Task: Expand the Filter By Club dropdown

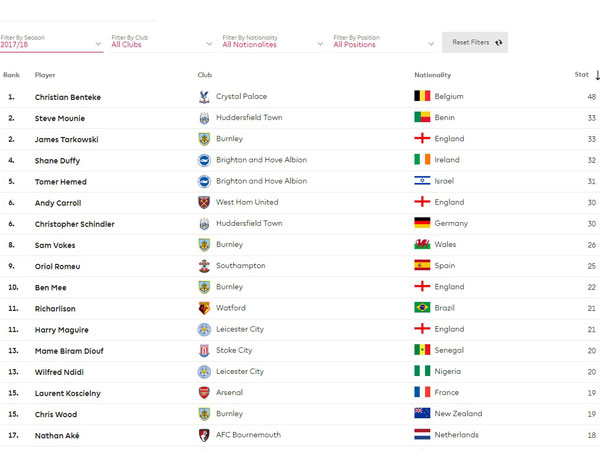Action: click(x=161, y=42)
